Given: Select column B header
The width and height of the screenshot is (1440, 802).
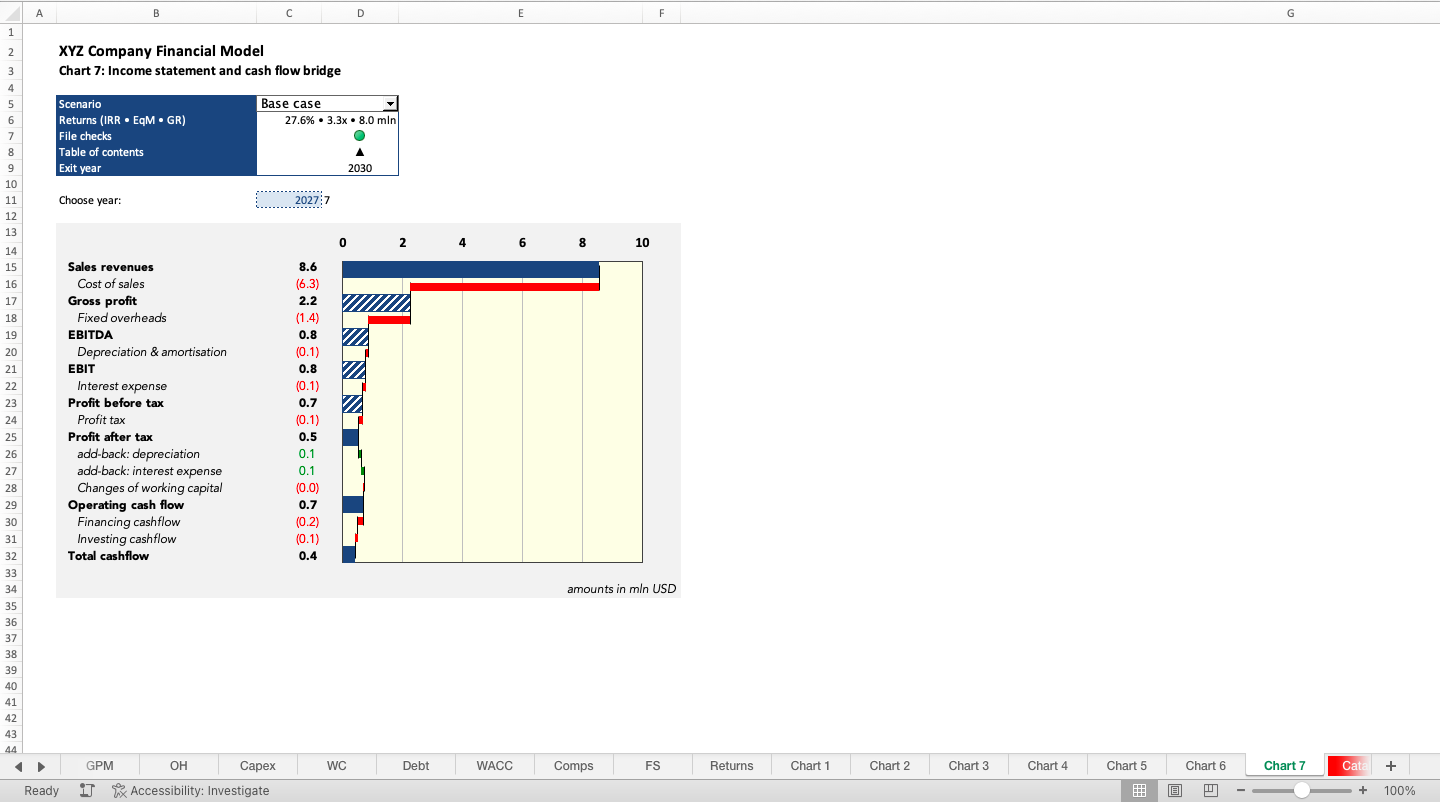Looking at the screenshot, I should [156, 13].
